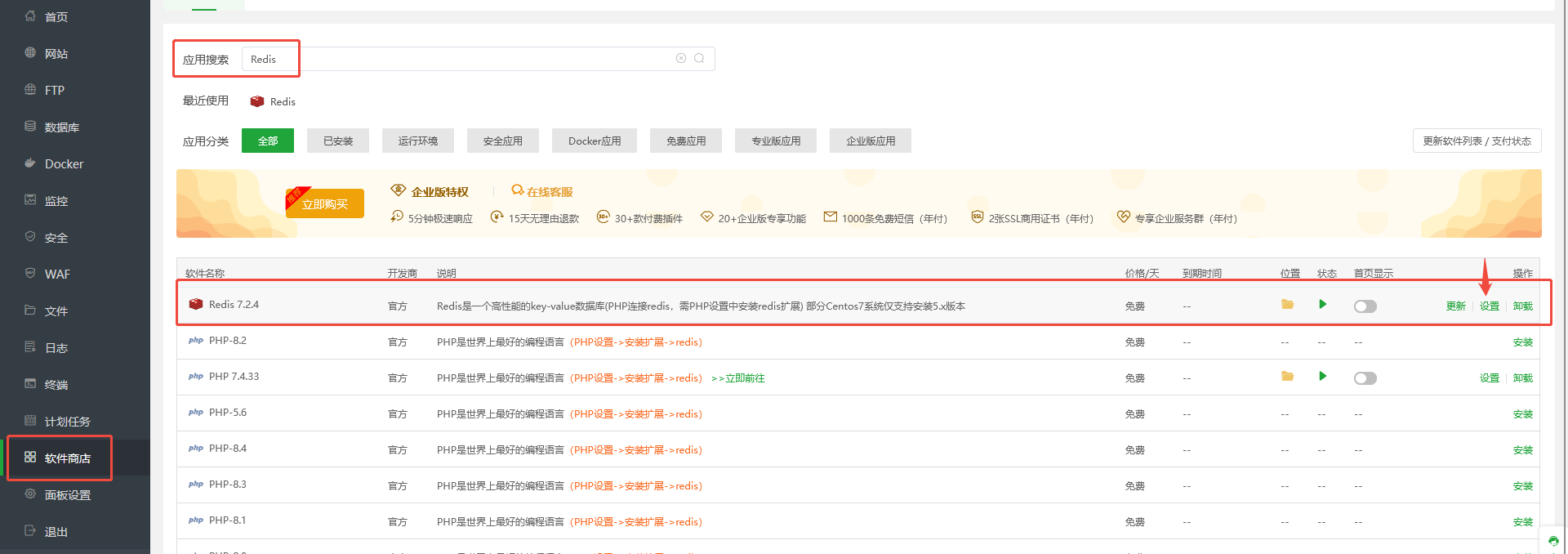Switch to Docker应用 category

click(595, 141)
